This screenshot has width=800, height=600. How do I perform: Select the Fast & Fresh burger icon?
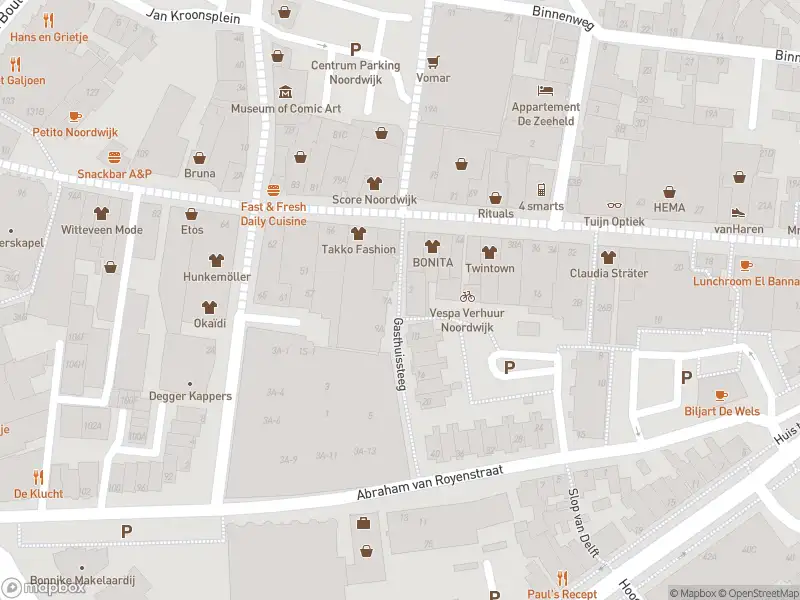(x=273, y=190)
